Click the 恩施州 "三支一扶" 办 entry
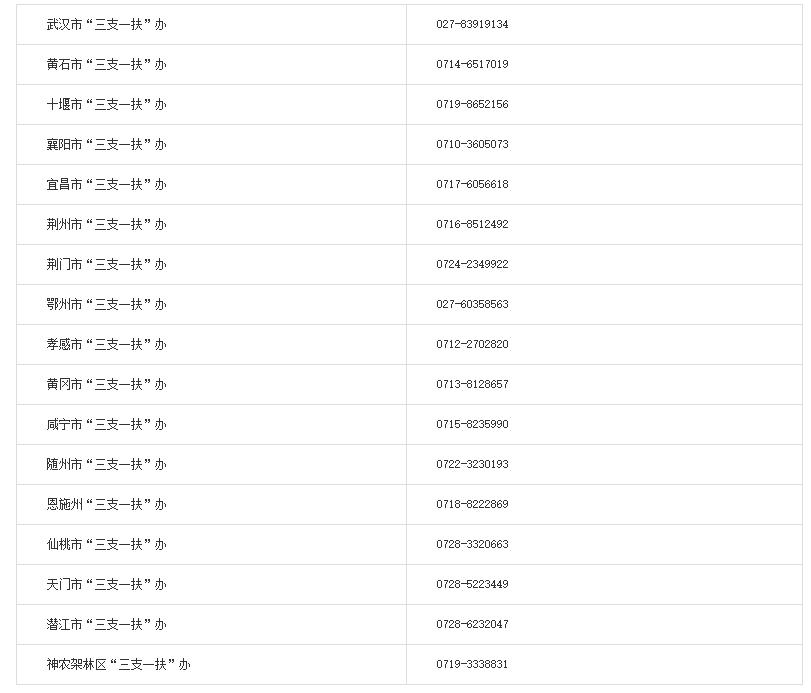The width and height of the screenshot is (811, 693). [107, 504]
